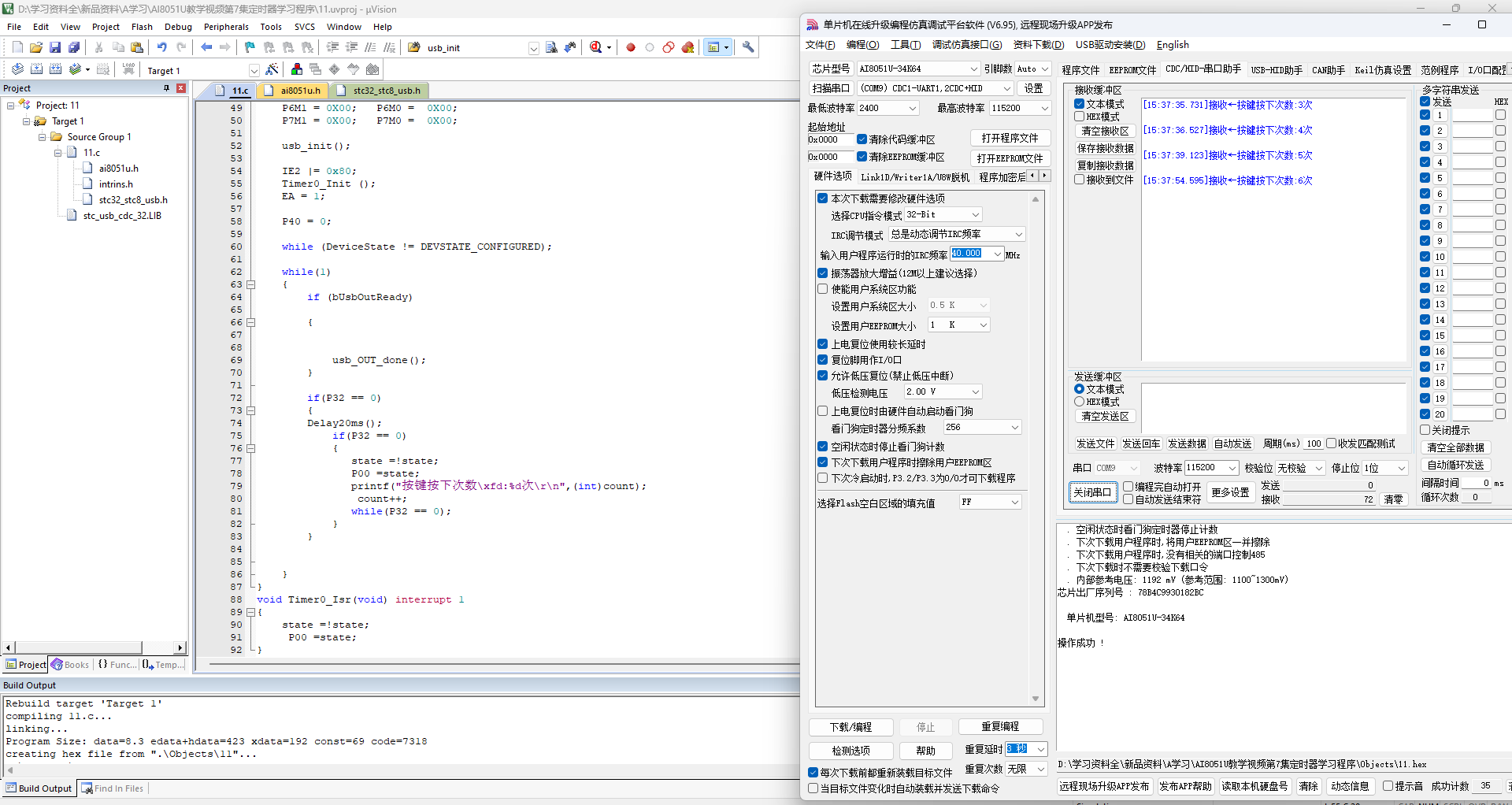Toggle a bookmark on the current line
This screenshot has width=1512, height=805.
250,47
